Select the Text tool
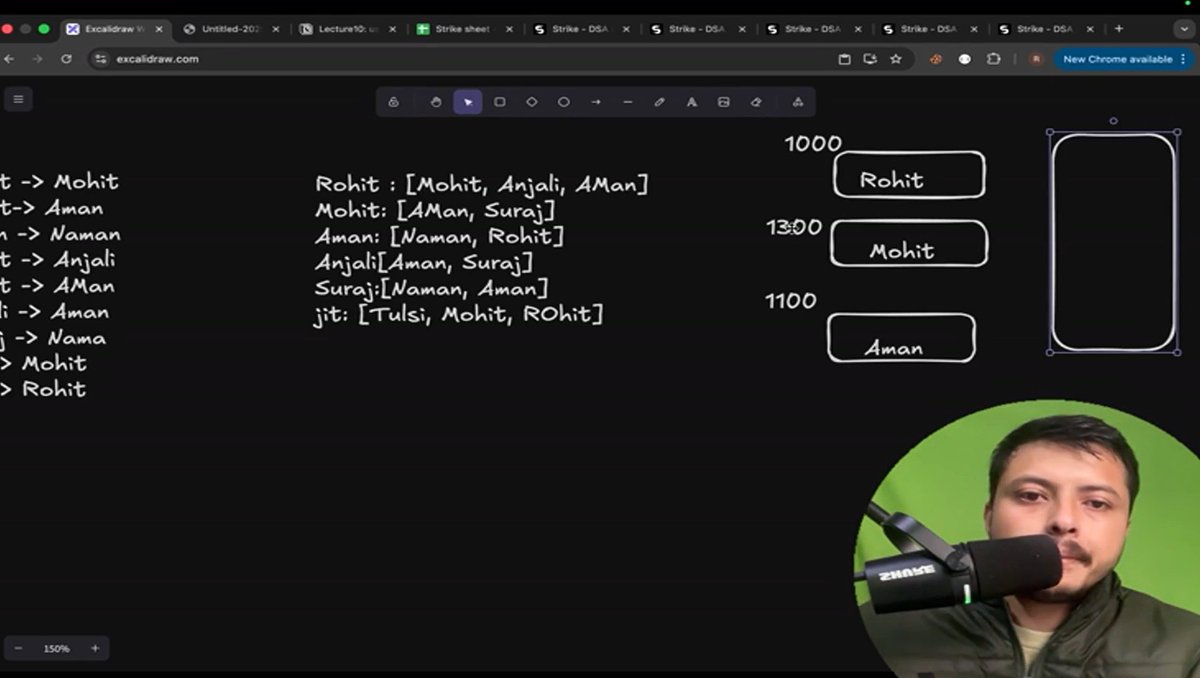1200x678 pixels. click(x=692, y=102)
